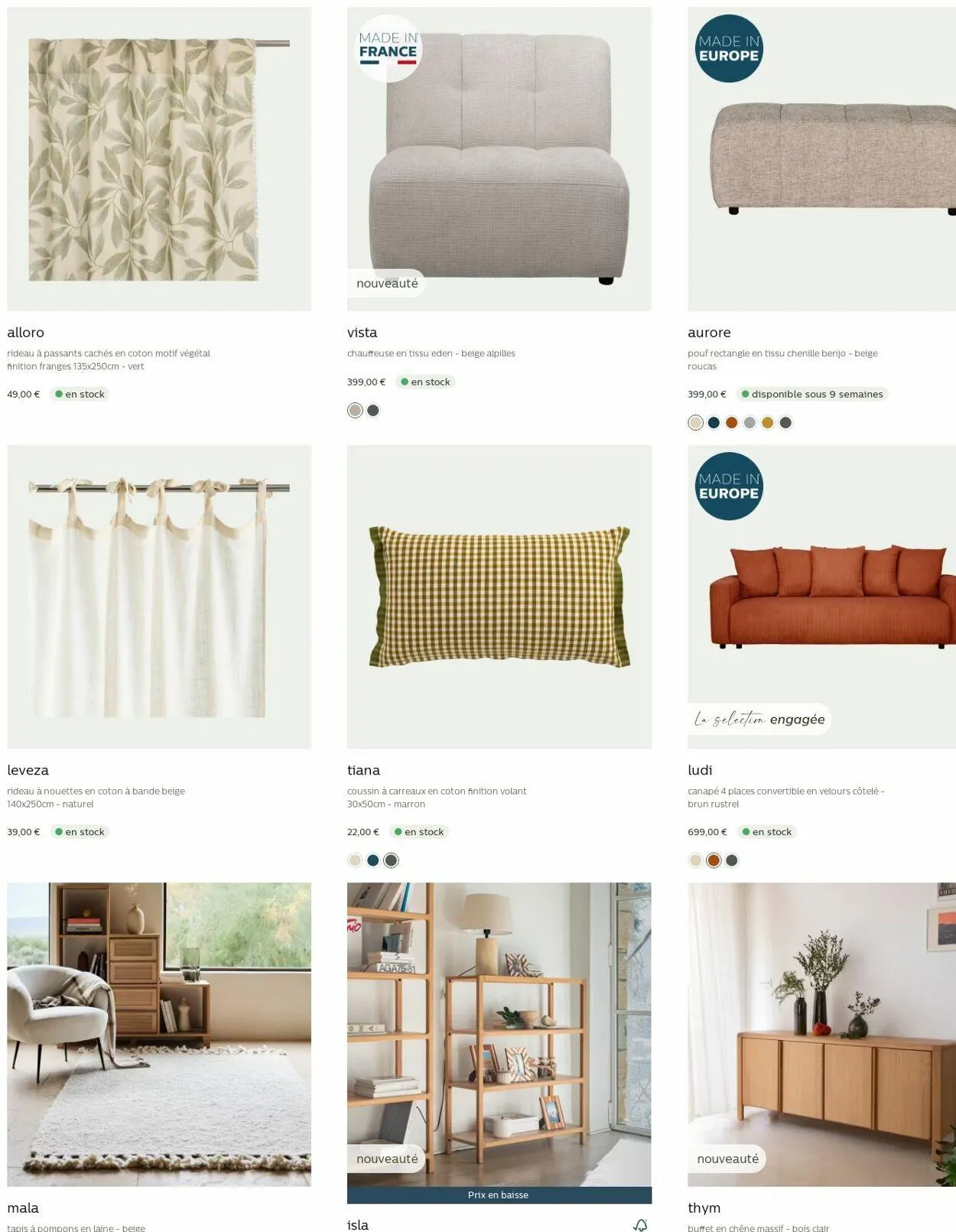Click the Made in Europe badge on ludi
The width and height of the screenshot is (956, 1232).
coord(729,486)
